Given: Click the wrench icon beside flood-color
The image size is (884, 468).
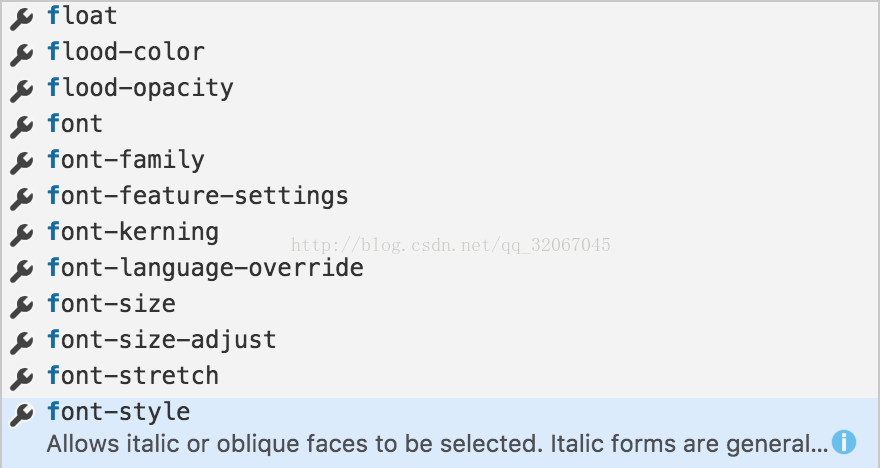Looking at the screenshot, I should pyautogui.click(x=21, y=55).
